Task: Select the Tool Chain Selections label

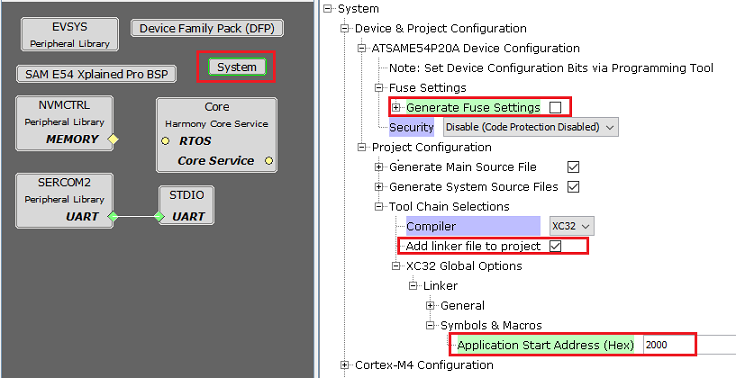Action: pyautogui.click(x=449, y=207)
